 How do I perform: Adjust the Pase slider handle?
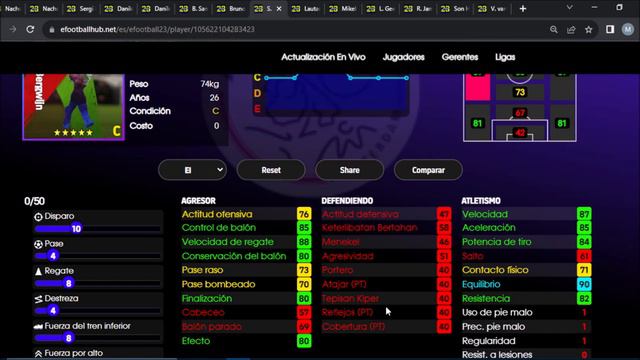point(53,256)
